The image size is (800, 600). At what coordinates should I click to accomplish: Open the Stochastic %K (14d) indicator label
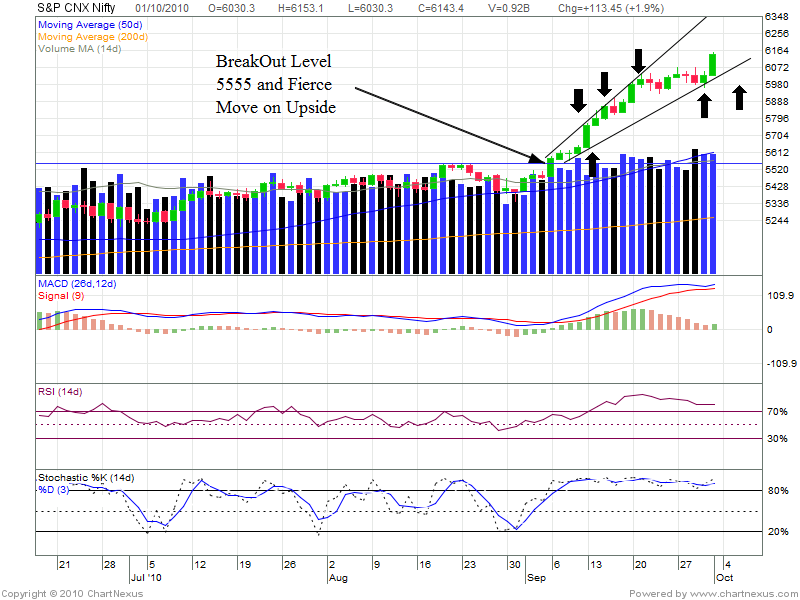point(85,477)
